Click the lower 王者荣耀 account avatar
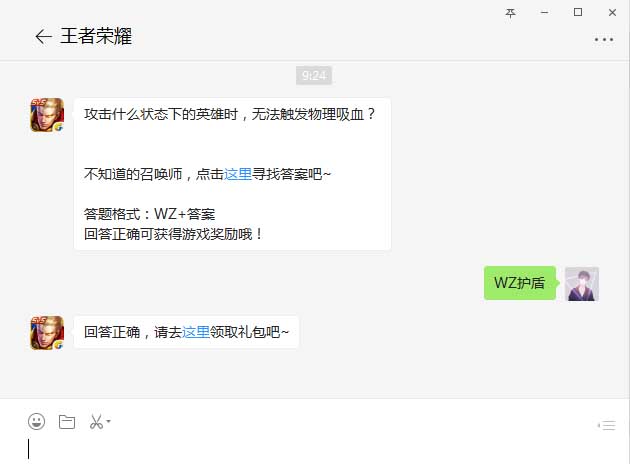This screenshot has height=464, width=630. (x=47, y=333)
